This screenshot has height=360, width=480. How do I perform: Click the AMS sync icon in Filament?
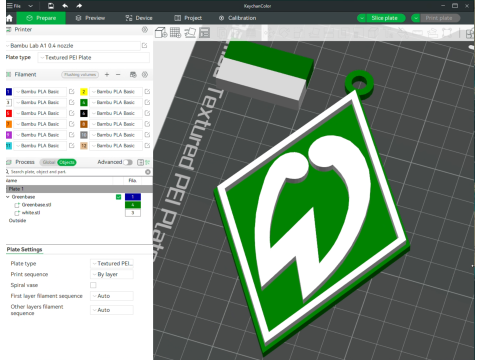133,75
